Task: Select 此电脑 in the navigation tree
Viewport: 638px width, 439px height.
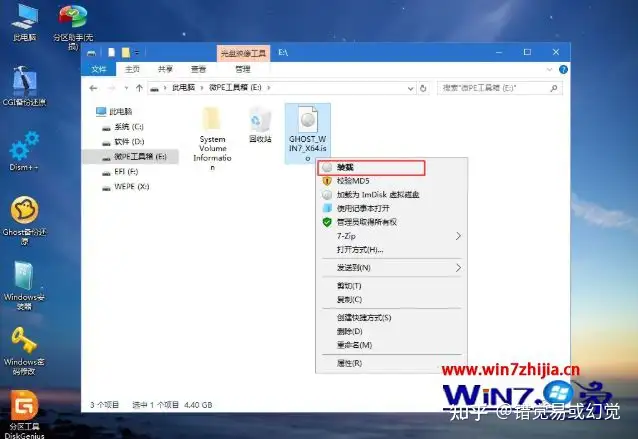Action: tap(114, 111)
